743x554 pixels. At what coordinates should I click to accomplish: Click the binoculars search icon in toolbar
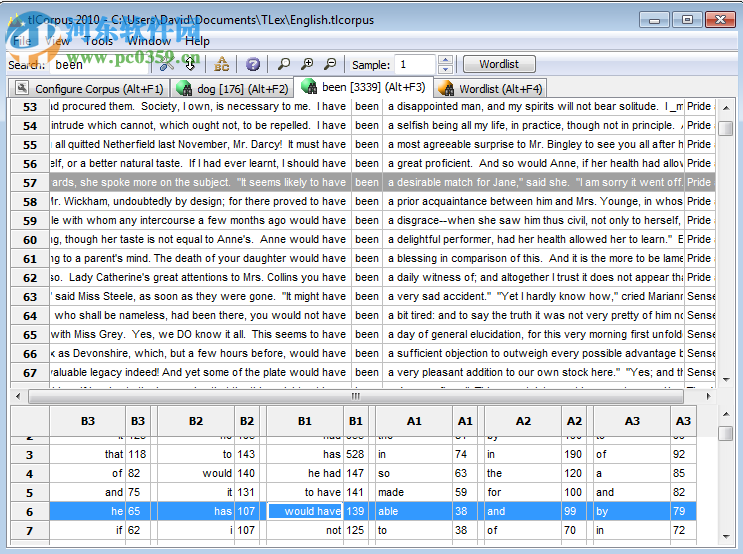tap(165, 64)
